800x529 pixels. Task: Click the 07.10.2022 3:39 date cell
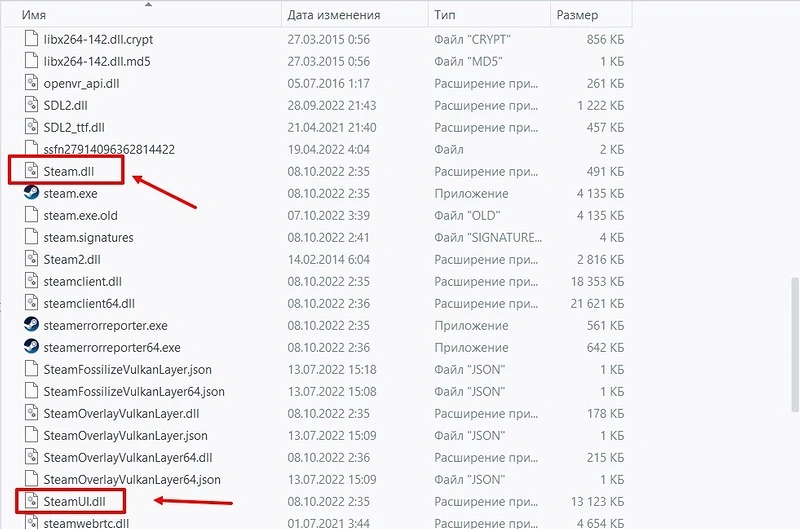coord(329,215)
